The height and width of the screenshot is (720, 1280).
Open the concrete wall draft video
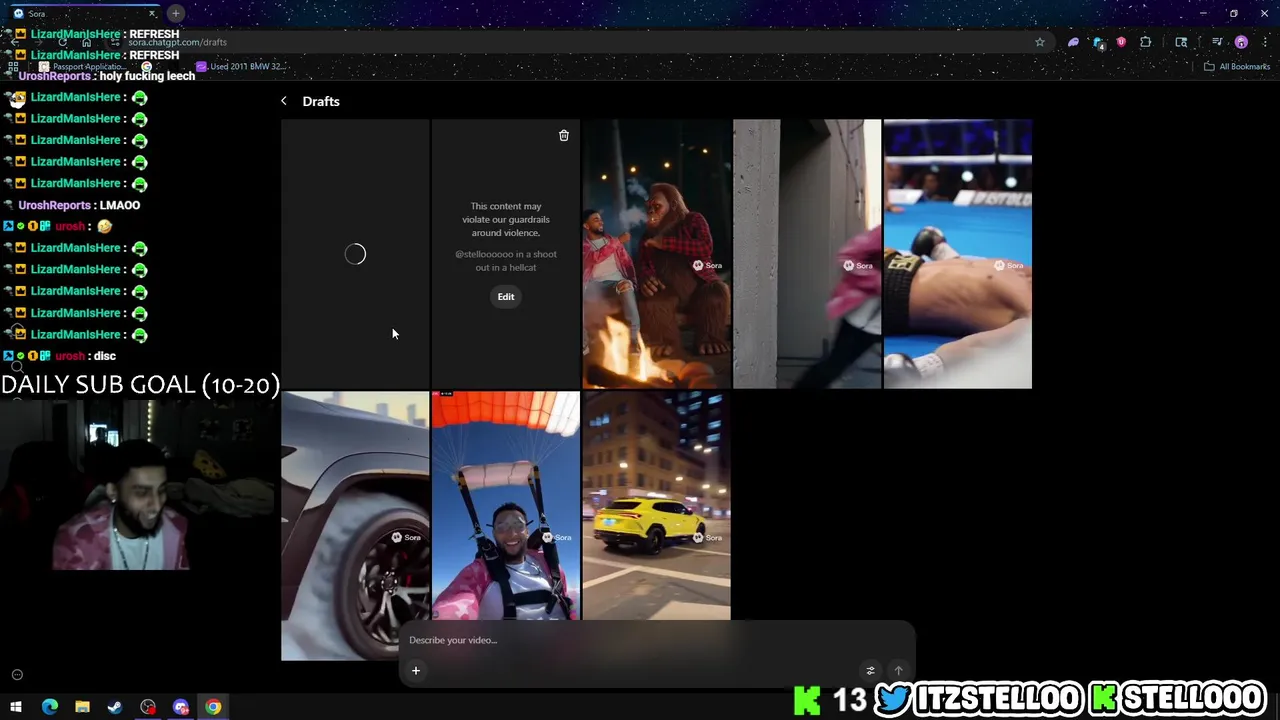point(807,254)
